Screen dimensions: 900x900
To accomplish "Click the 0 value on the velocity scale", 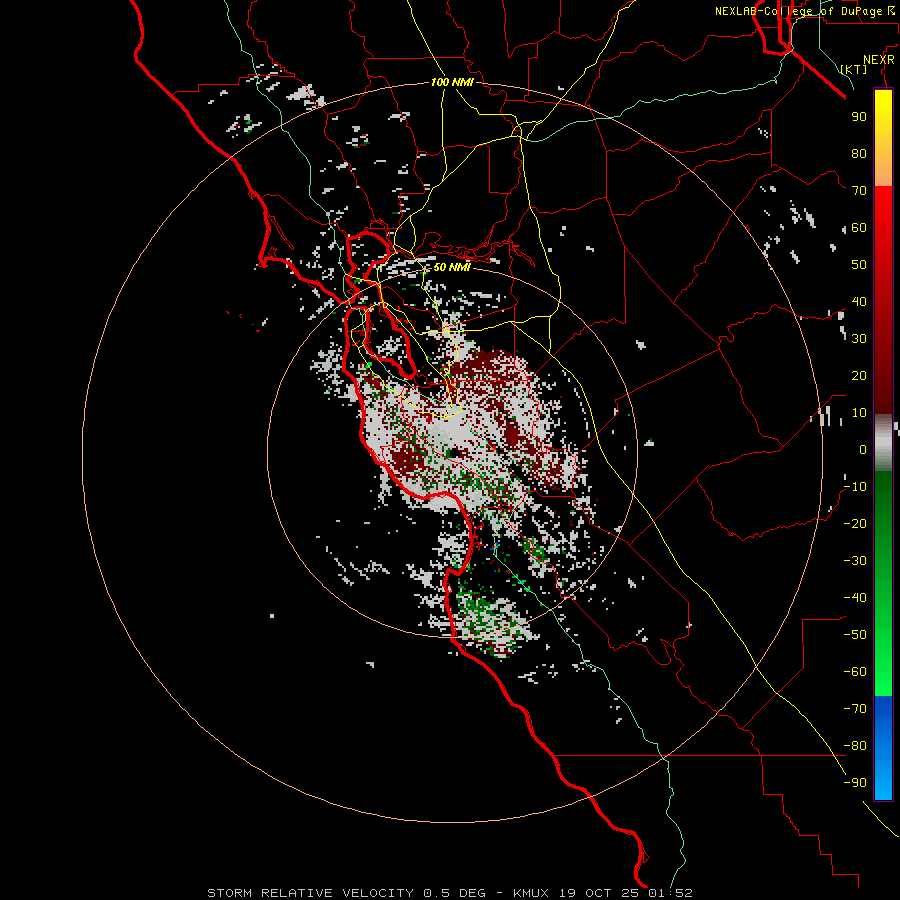I will coord(863,450).
